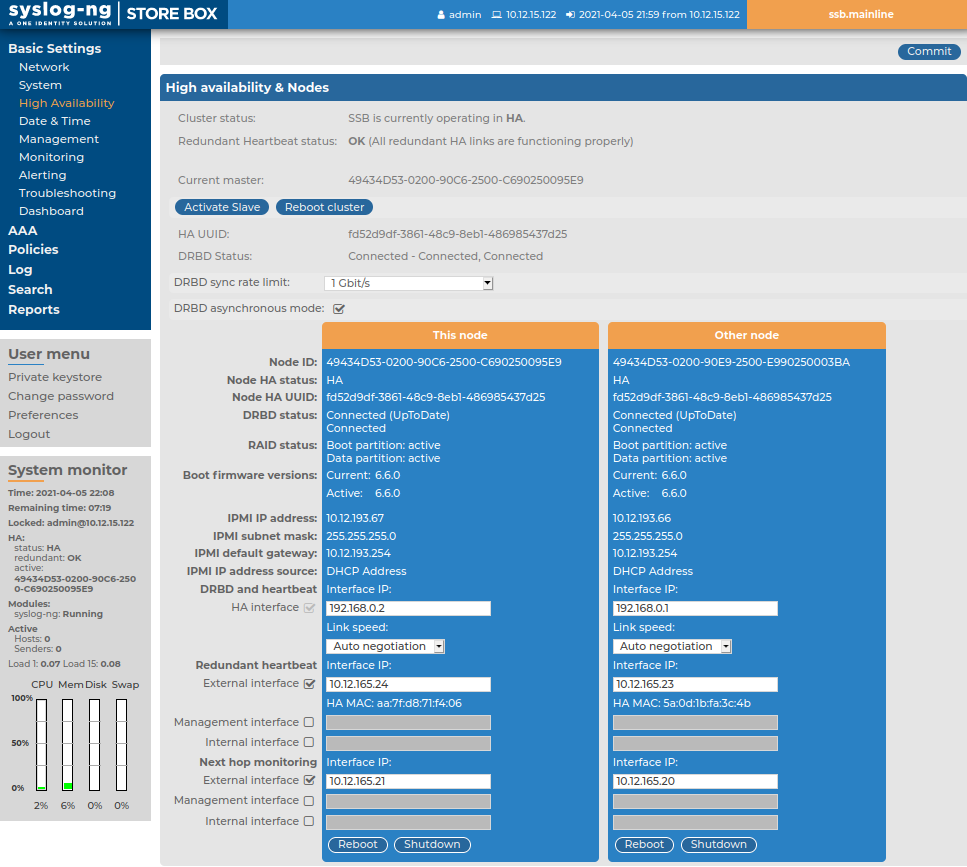The height and width of the screenshot is (867, 967).
Task: Uncheck External interface under Next hop monitoring
Action: [x=309, y=780]
